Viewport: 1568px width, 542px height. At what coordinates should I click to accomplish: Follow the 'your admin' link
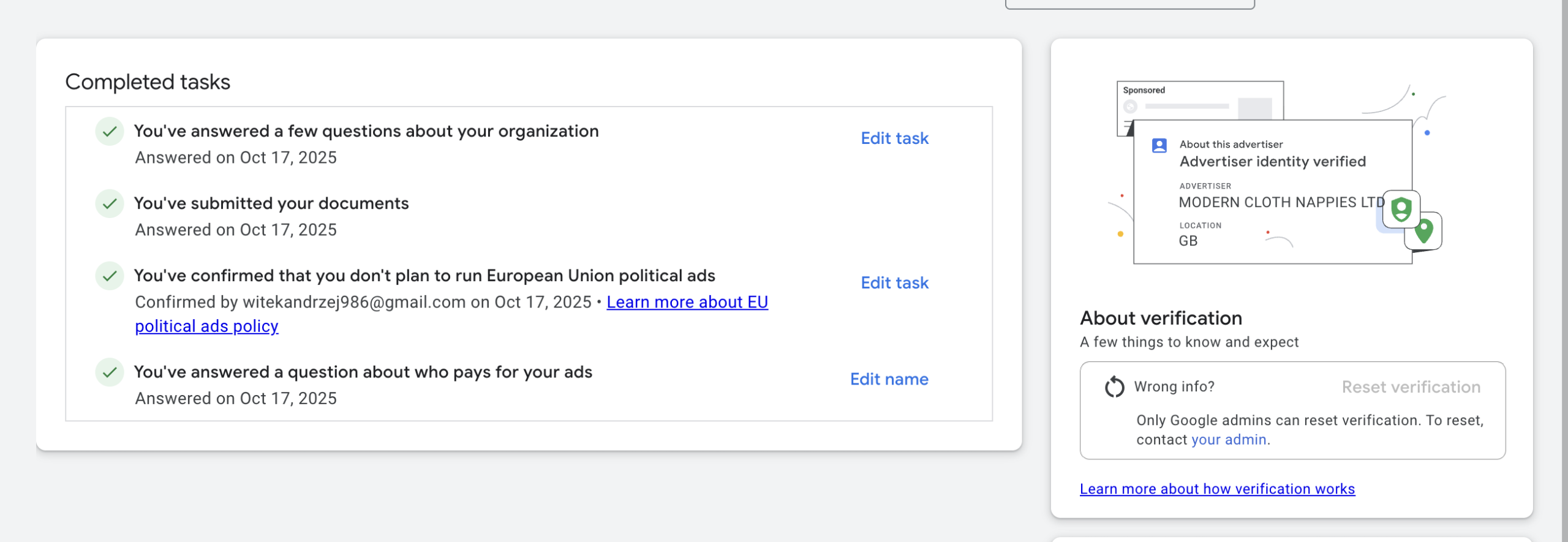(1229, 440)
